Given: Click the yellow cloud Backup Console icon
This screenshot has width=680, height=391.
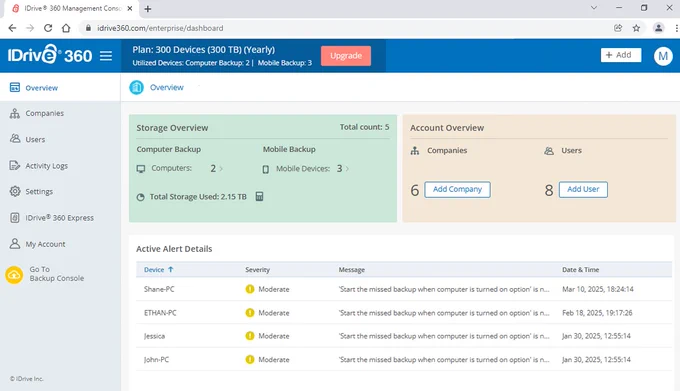Looking at the screenshot, I should [14, 275].
